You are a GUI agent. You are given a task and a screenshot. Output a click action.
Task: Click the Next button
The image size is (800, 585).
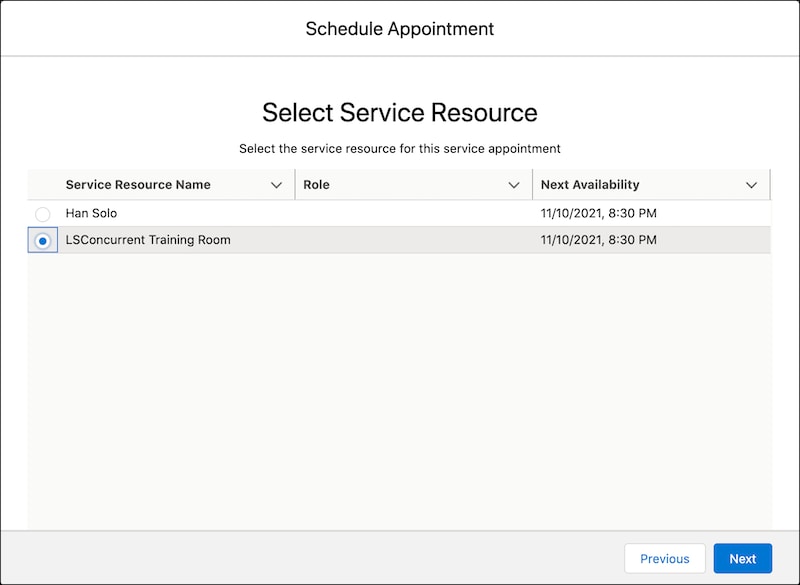(x=743, y=558)
